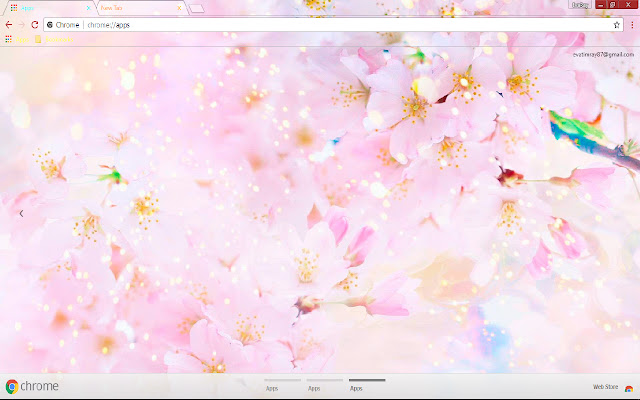Open the Chrome three-dot menu
Viewport: 640px width, 400px height.
coord(632,25)
